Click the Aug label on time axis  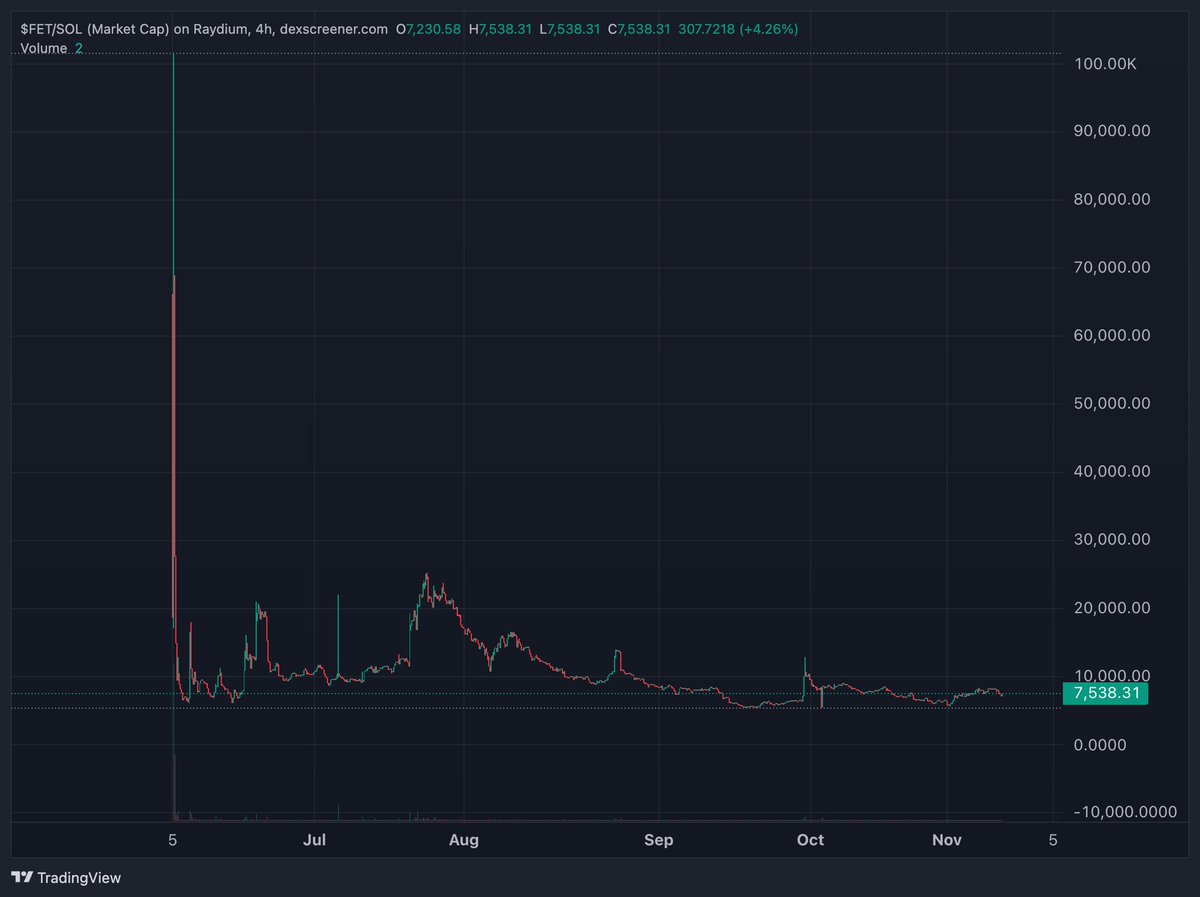point(463,840)
